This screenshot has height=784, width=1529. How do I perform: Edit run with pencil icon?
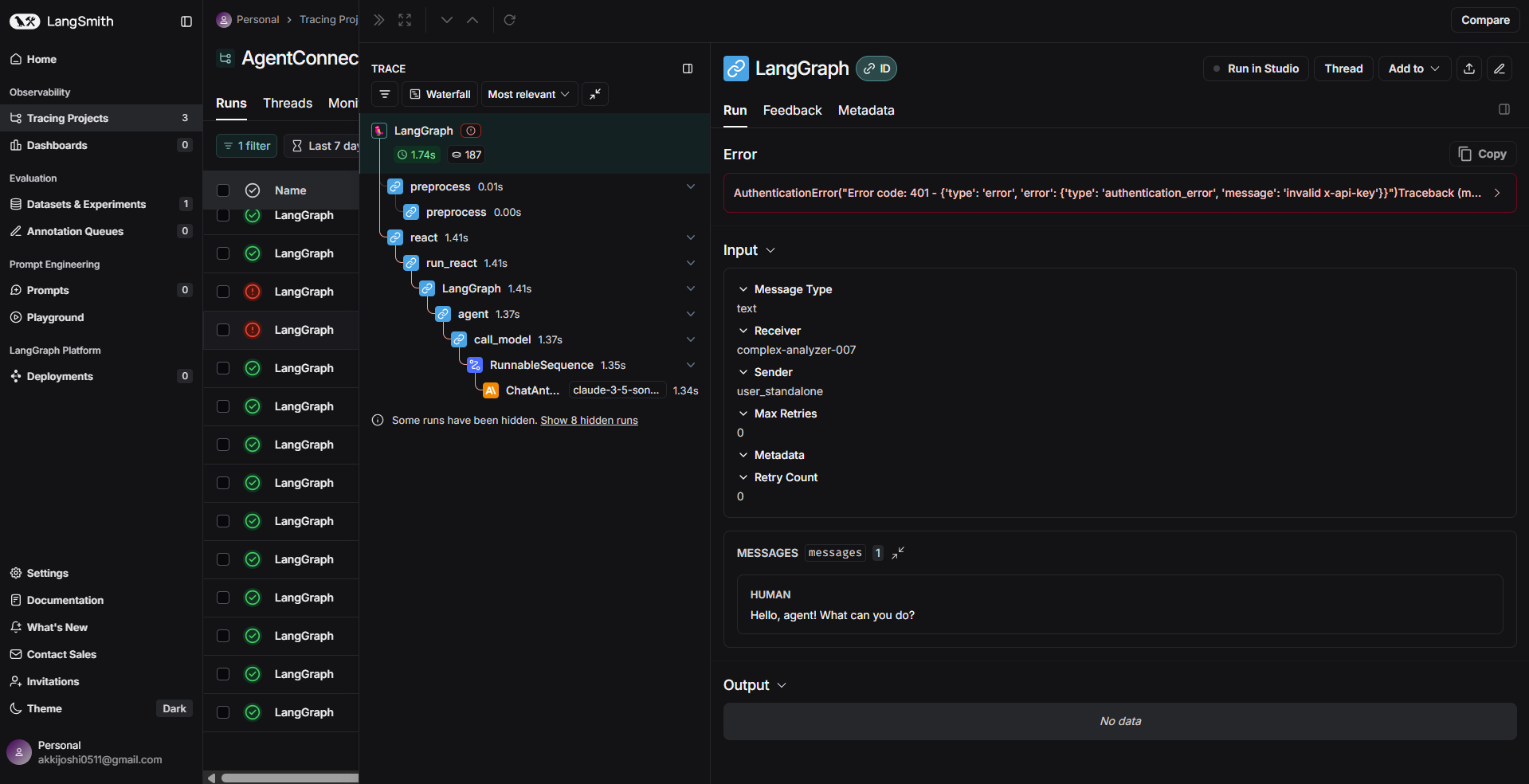click(x=1500, y=69)
